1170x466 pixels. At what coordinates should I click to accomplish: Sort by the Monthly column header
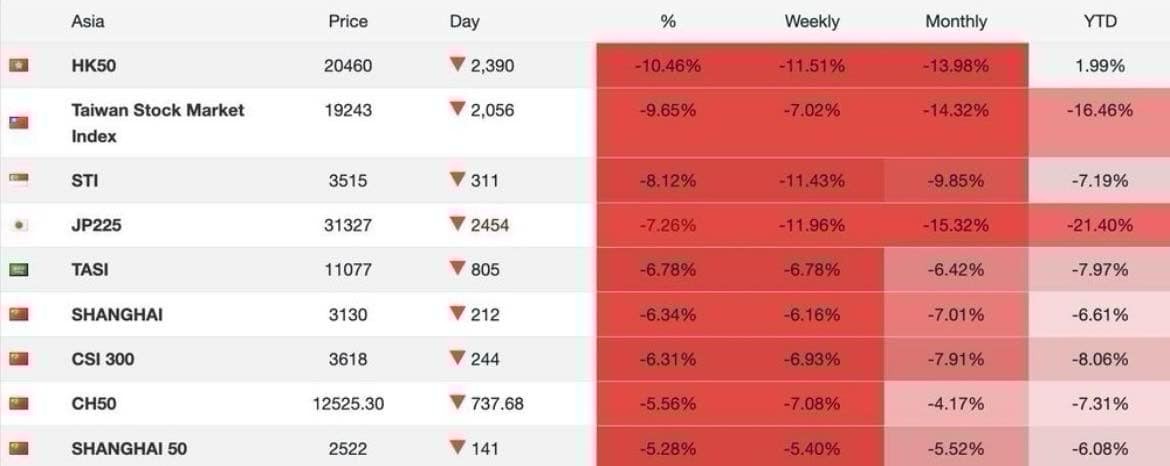956,21
